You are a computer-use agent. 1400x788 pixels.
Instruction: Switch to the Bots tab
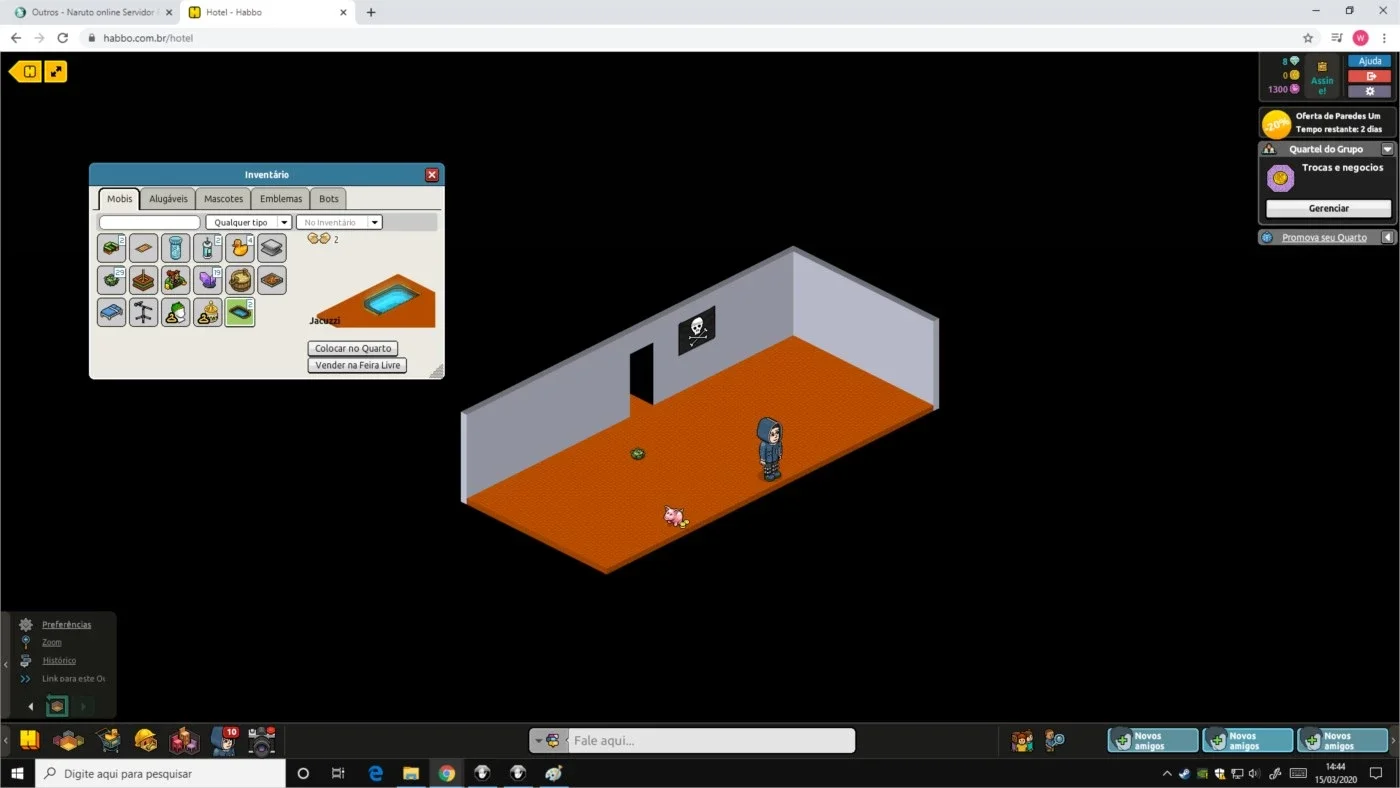(329, 198)
